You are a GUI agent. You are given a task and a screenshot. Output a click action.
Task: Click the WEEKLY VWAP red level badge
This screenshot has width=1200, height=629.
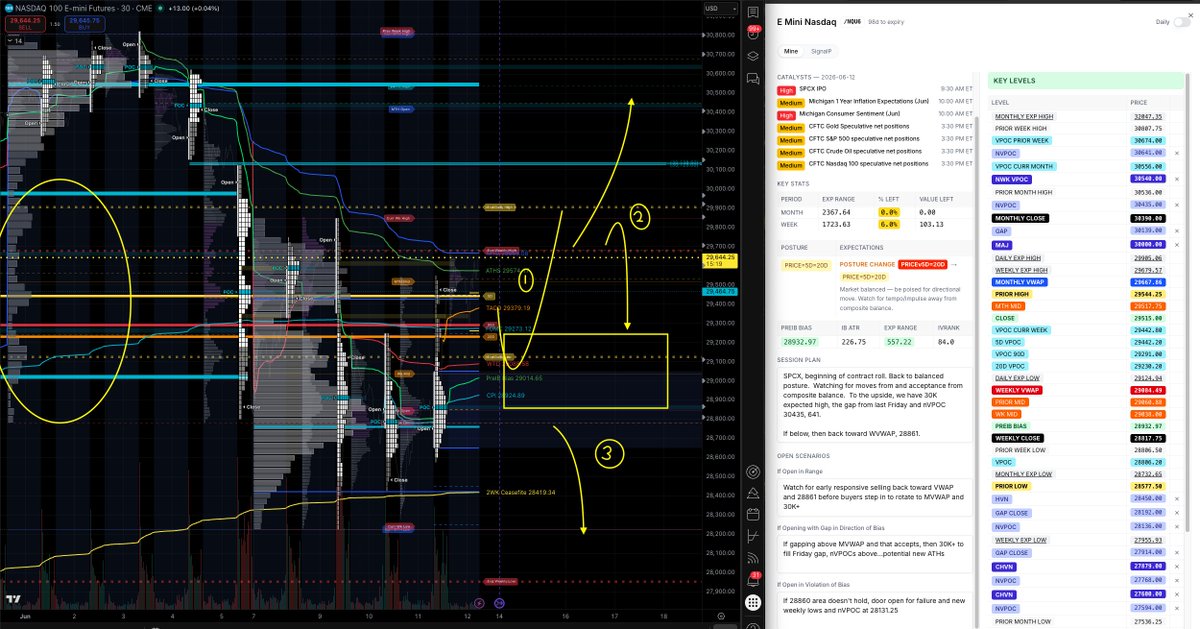click(x=1019, y=389)
